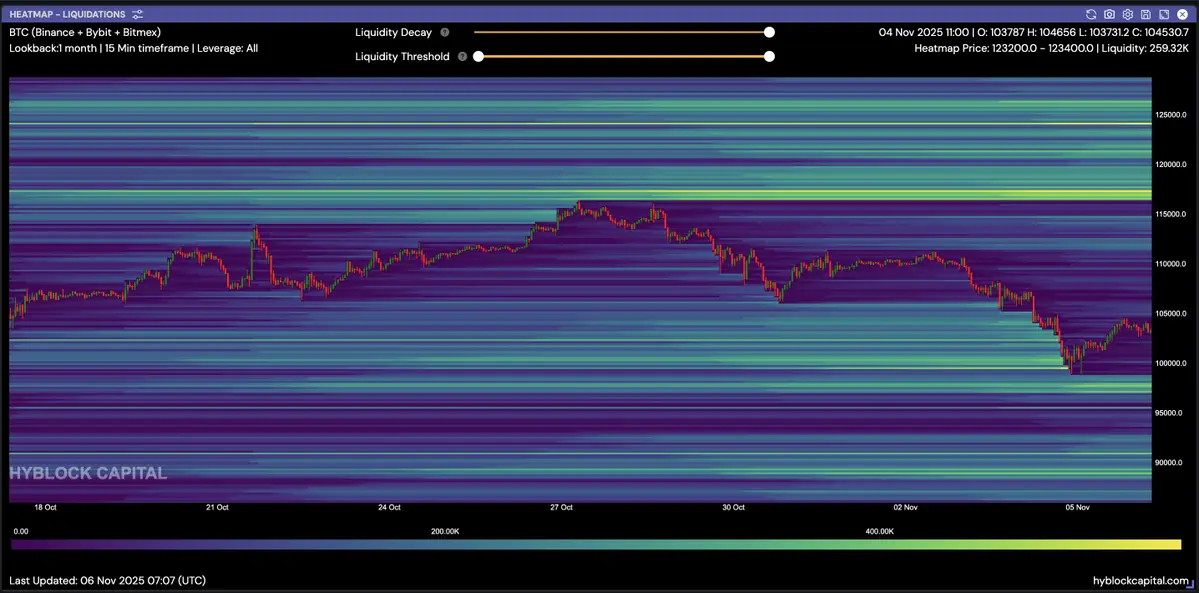Click the Liquidity Decay slider handle

pyautogui.click(x=769, y=32)
